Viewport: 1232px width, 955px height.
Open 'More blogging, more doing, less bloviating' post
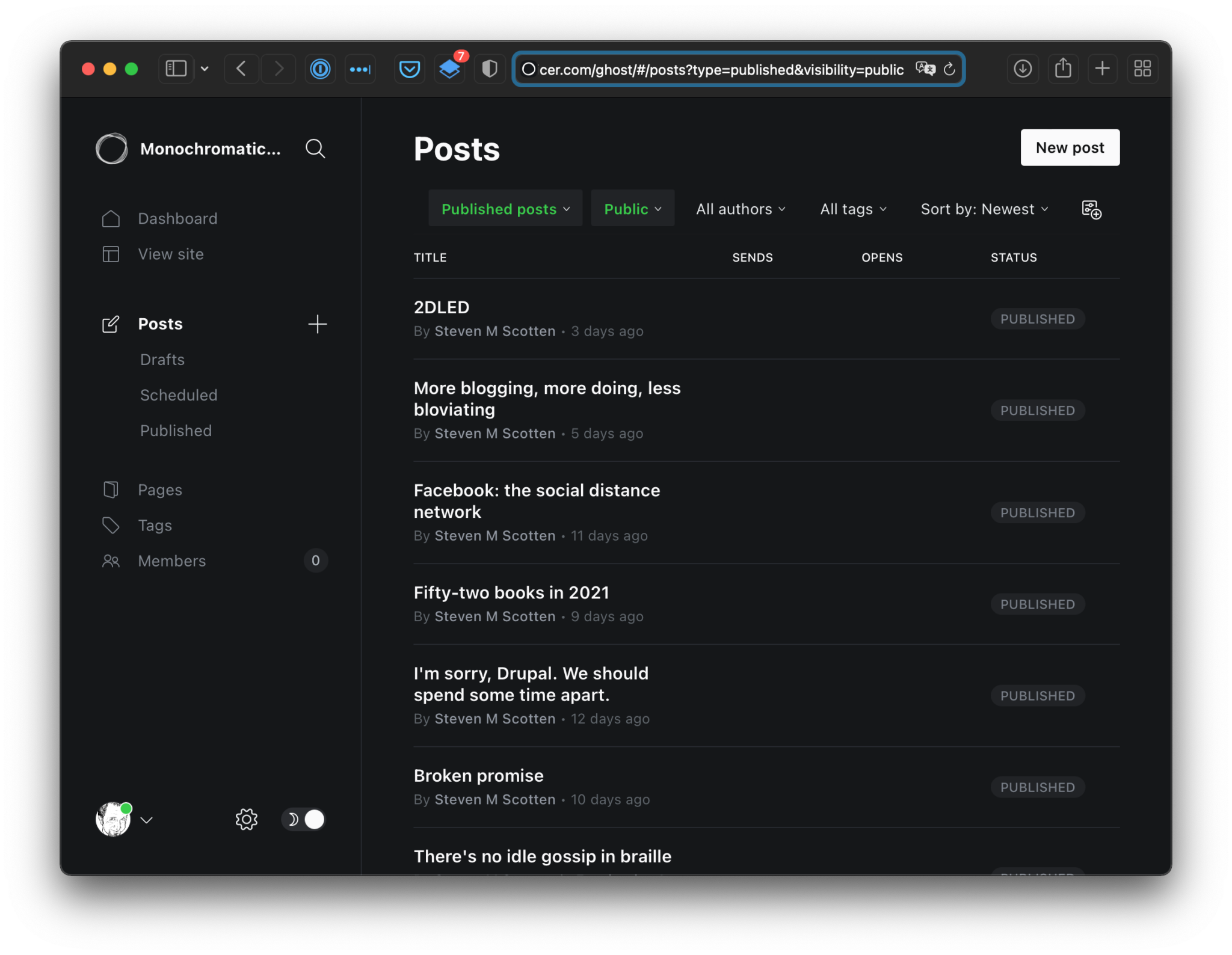pos(547,399)
